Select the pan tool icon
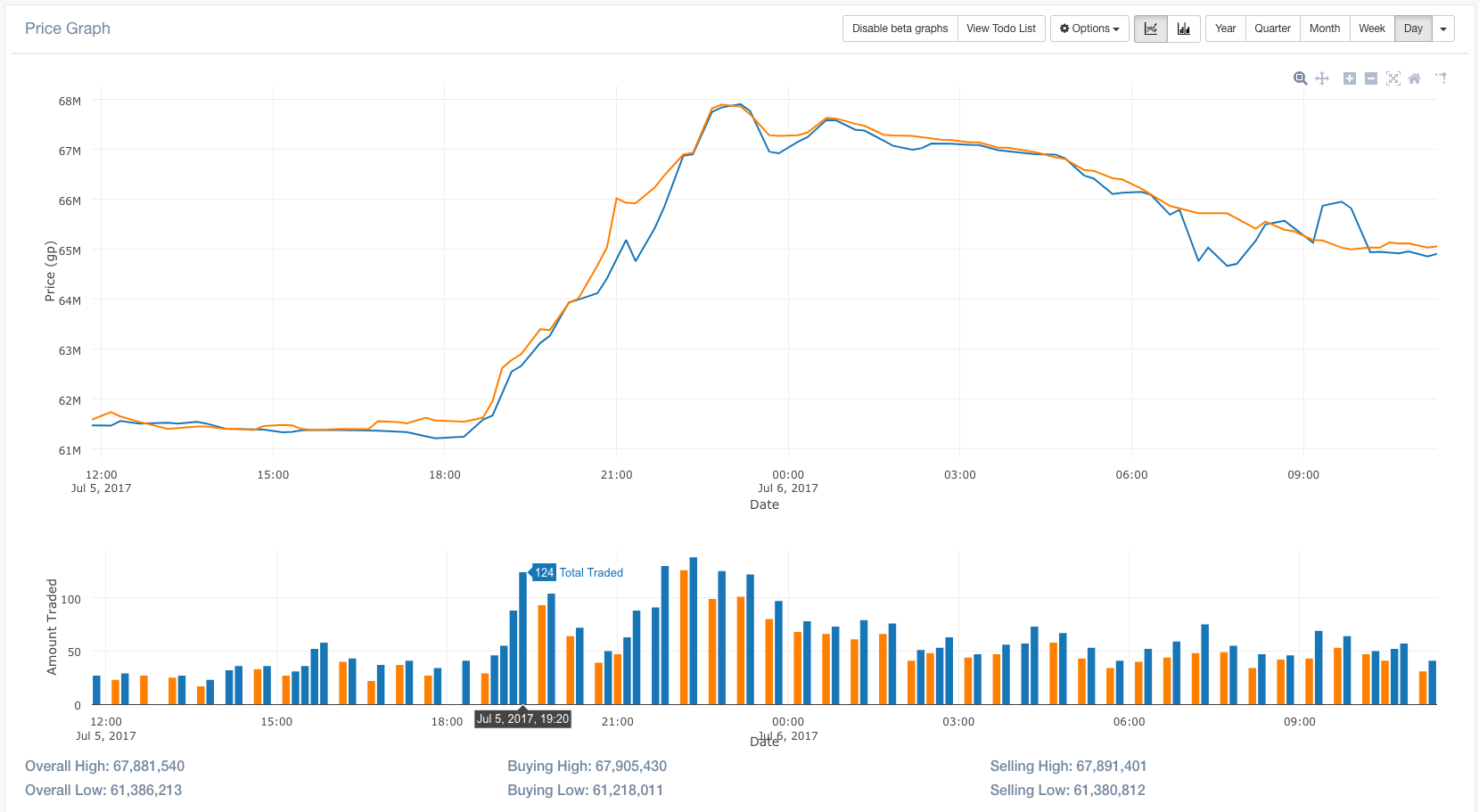Screen dimensions: 1479x812 click(x=1322, y=78)
